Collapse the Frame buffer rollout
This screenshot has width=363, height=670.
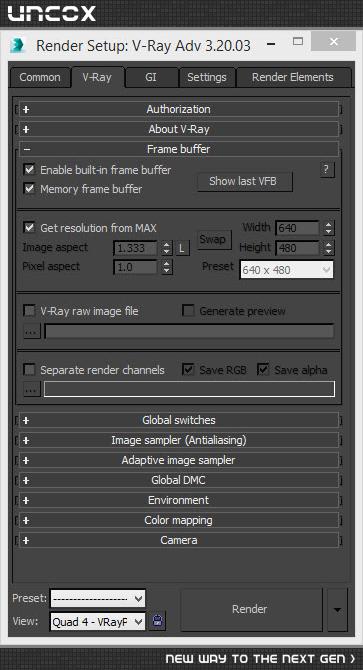pos(179,149)
